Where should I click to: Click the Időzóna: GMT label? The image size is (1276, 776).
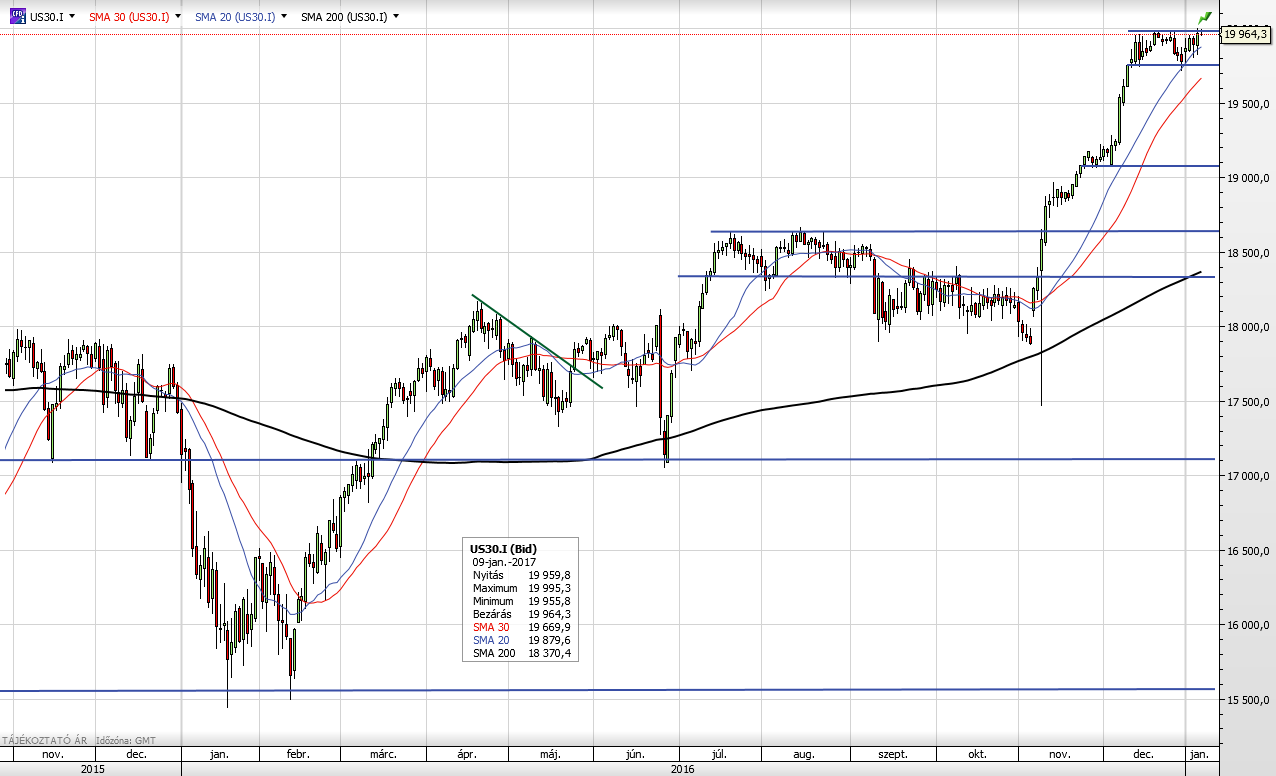click(x=126, y=740)
